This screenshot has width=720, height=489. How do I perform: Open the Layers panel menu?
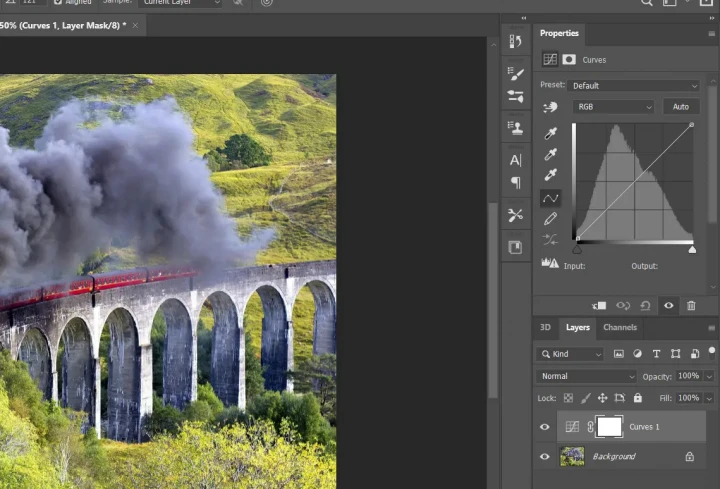point(712,328)
